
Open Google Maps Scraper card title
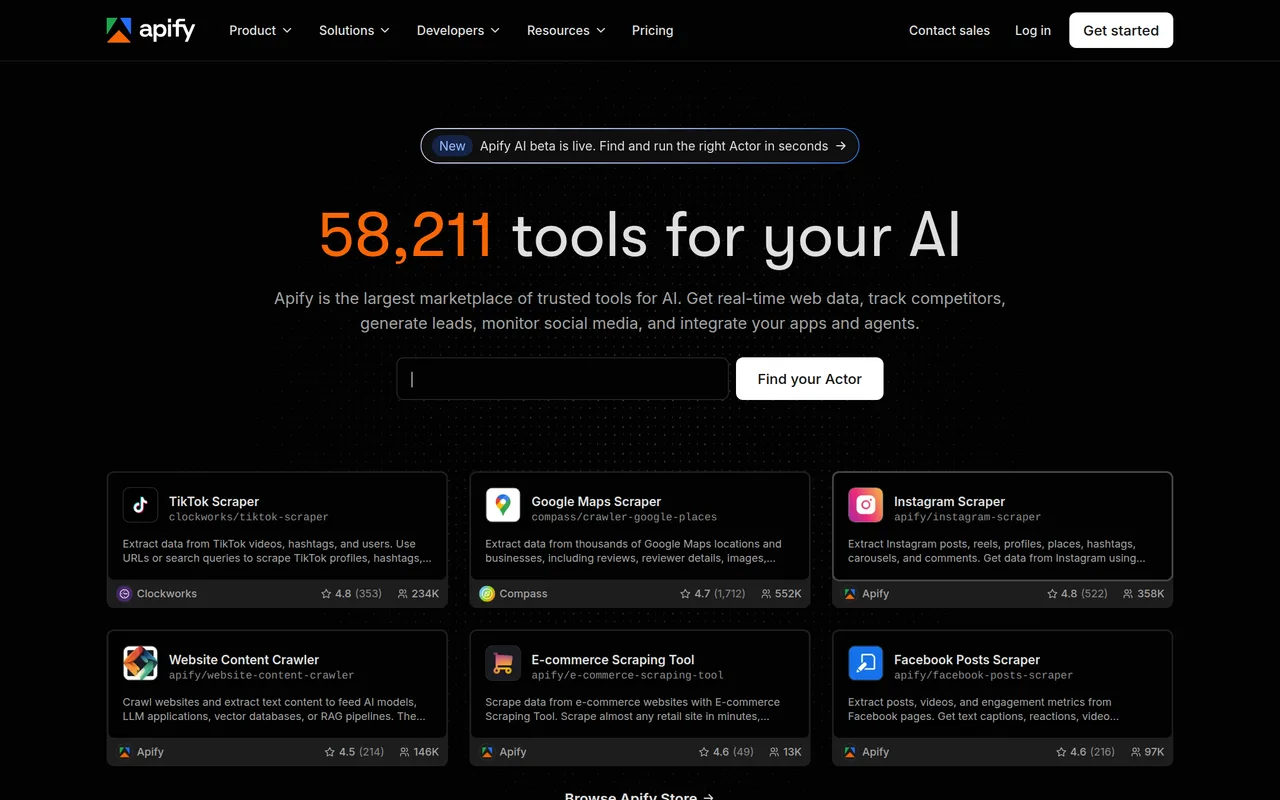tap(596, 501)
